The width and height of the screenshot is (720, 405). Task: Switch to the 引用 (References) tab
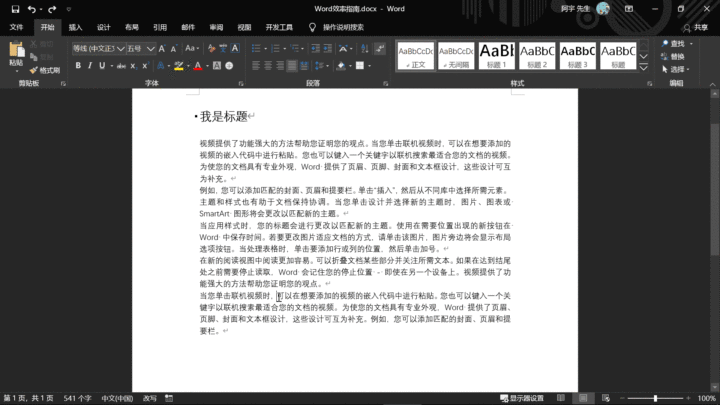click(x=160, y=28)
